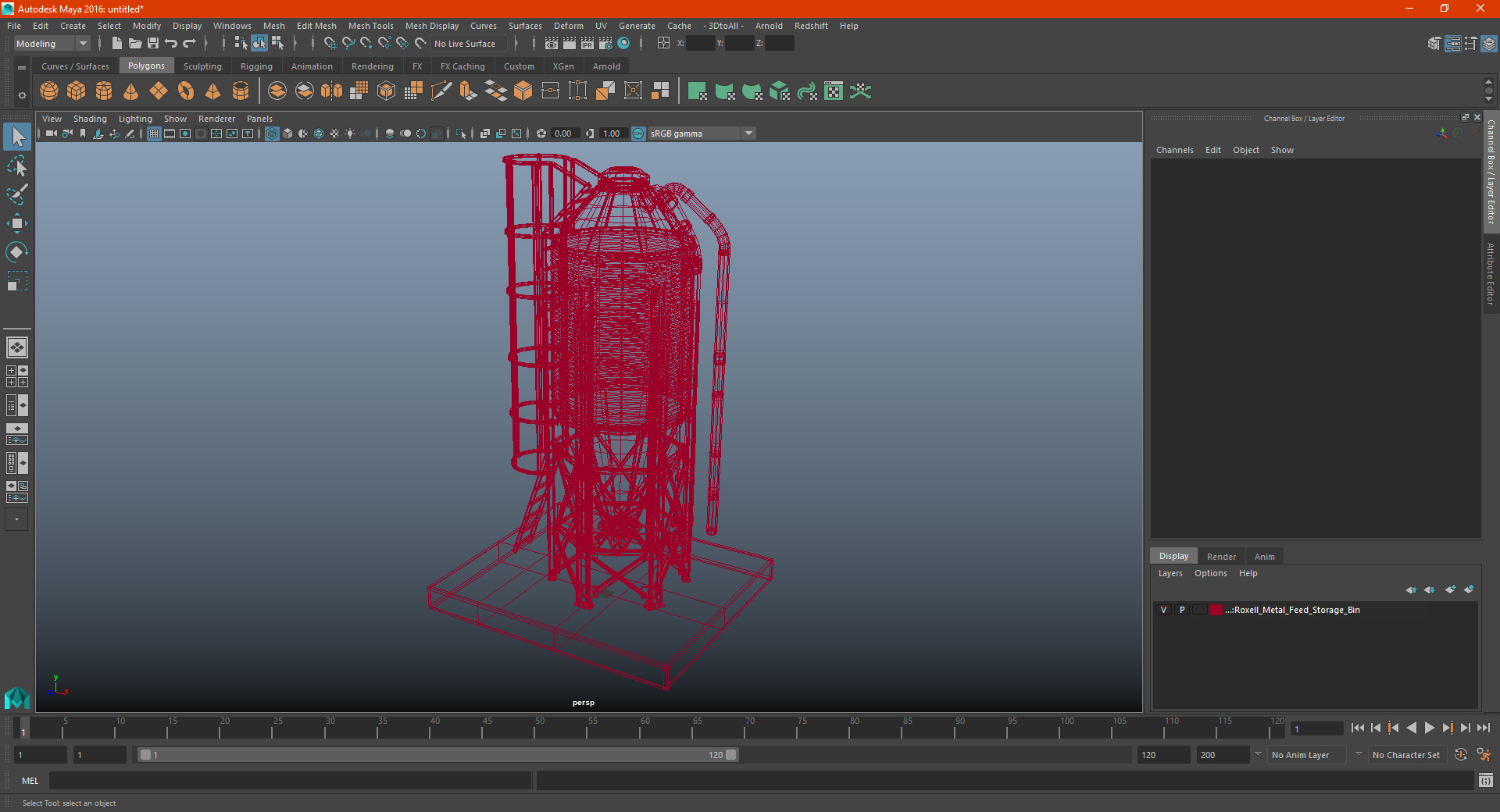The height and width of the screenshot is (812, 1500).
Task: Open the shelf settings gear icon
Action: [x=22, y=95]
